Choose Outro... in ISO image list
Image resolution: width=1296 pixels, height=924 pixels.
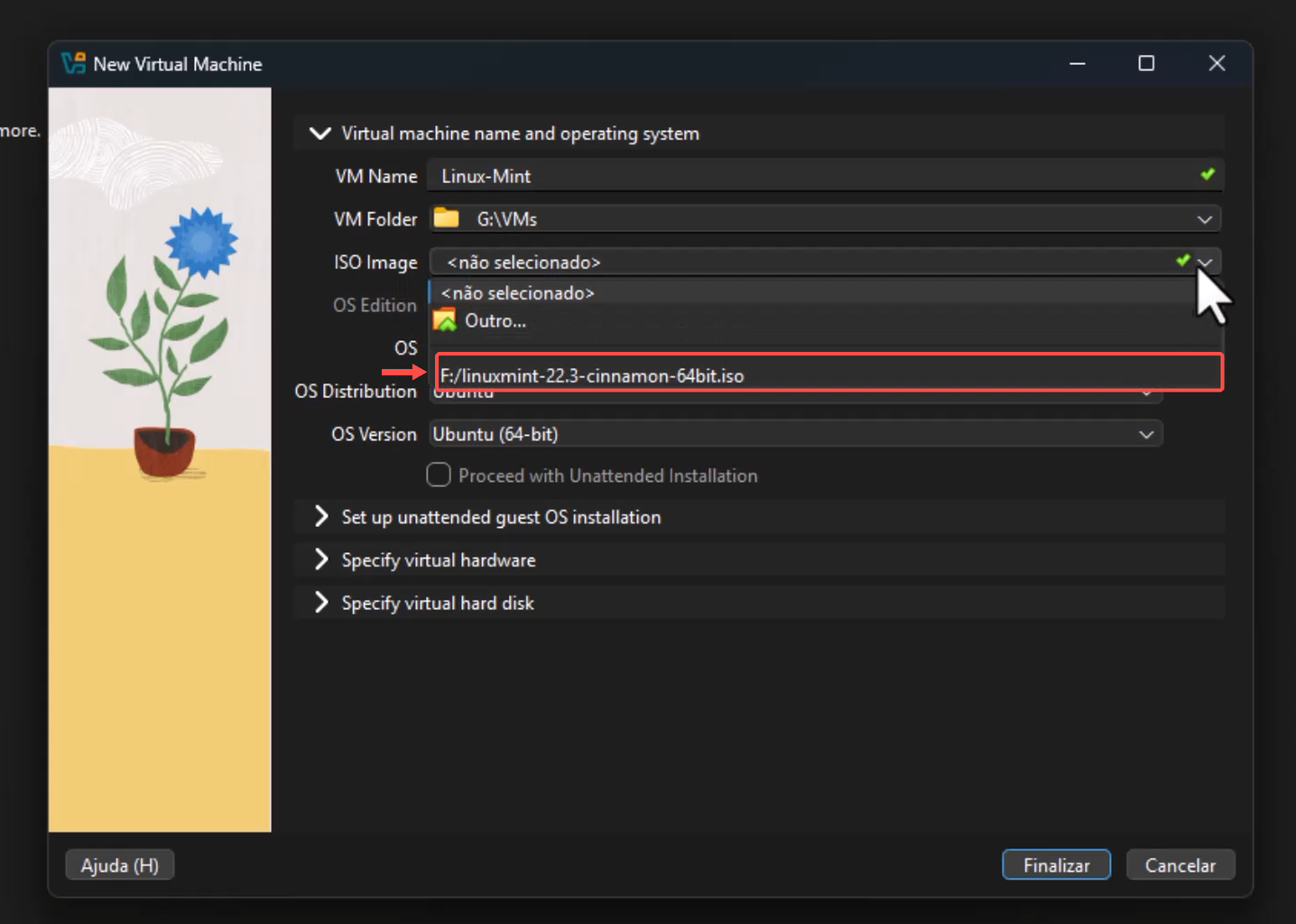pyautogui.click(x=825, y=320)
